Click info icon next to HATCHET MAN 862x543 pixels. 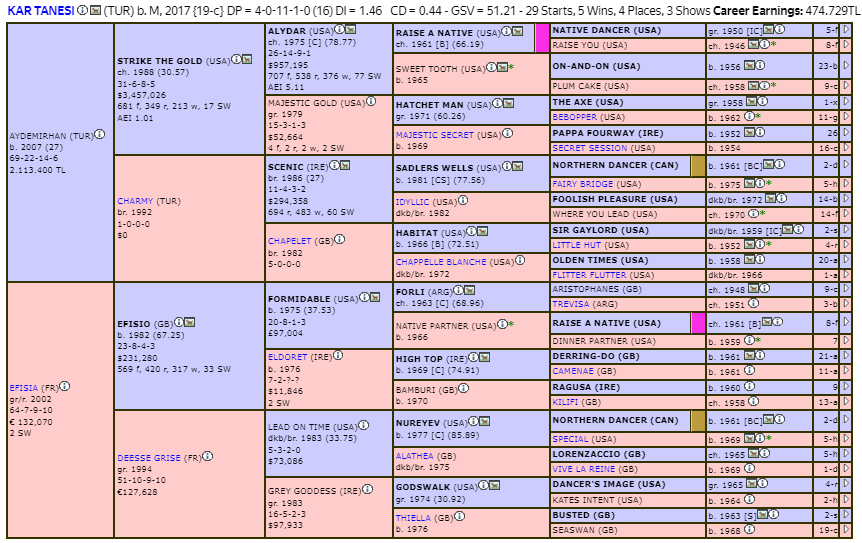pos(498,103)
